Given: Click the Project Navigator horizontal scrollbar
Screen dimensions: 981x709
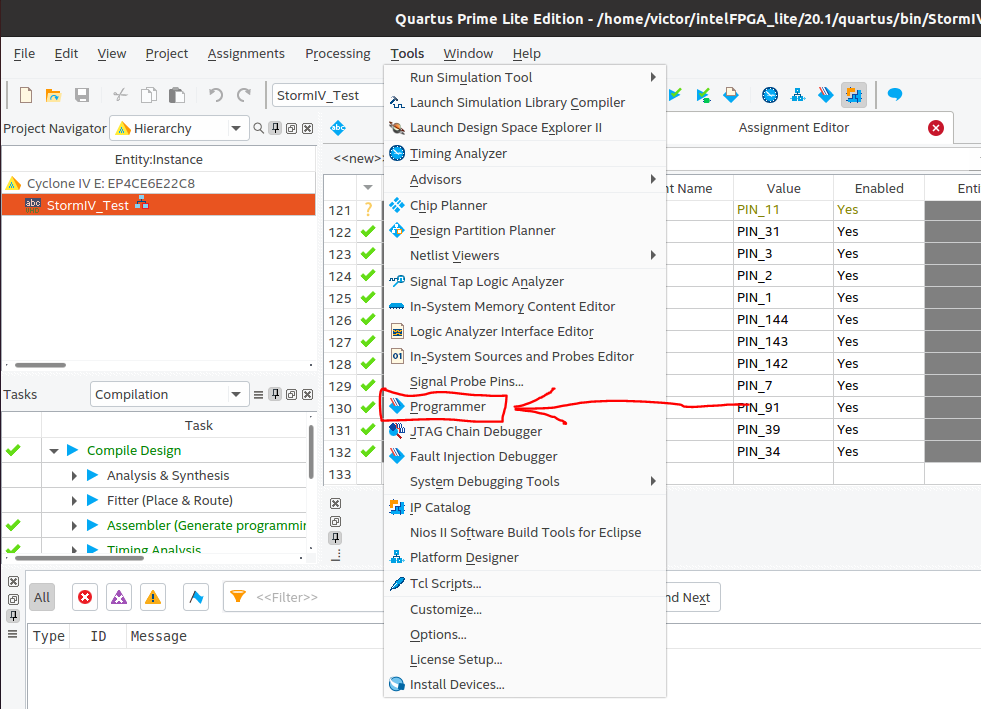Looking at the screenshot, I should (40, 365).
